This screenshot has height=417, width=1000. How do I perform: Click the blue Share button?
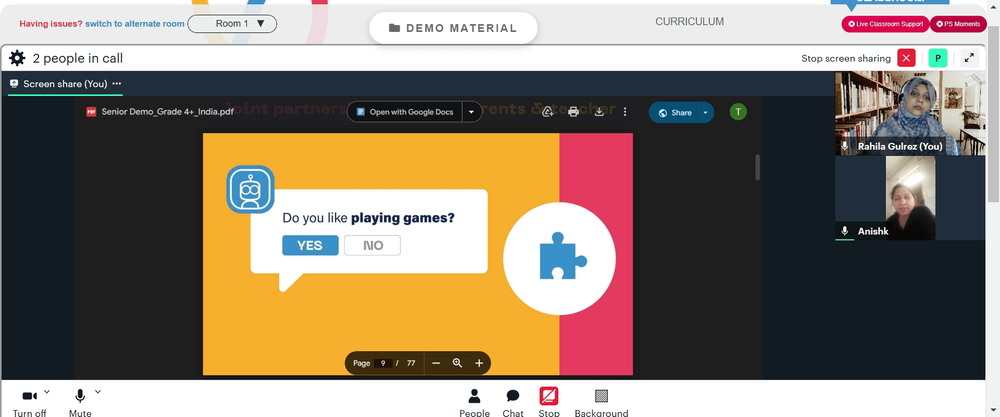coord(675,112)
